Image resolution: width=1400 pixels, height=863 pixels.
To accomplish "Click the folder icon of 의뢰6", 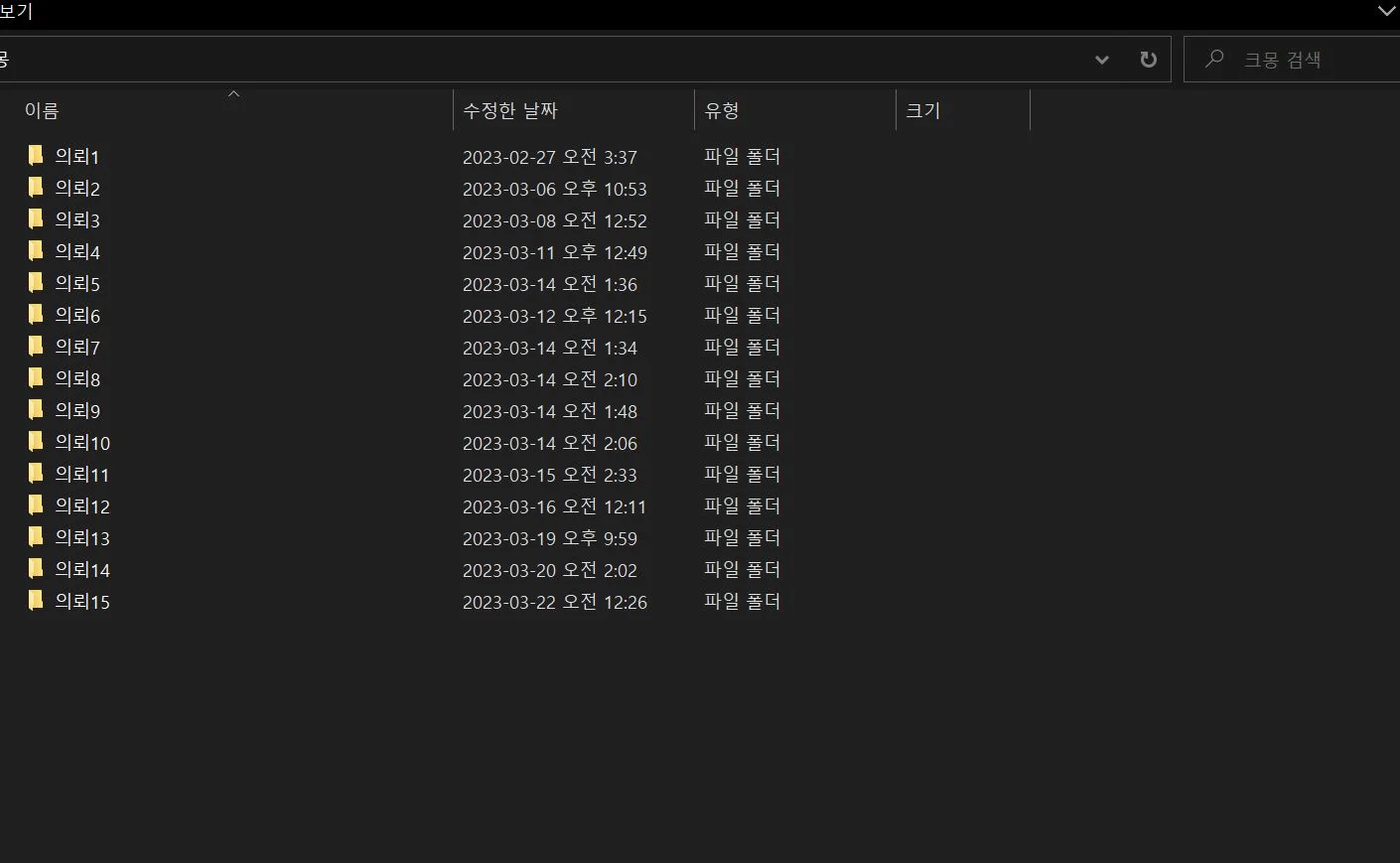I will [x=36, y=314].
